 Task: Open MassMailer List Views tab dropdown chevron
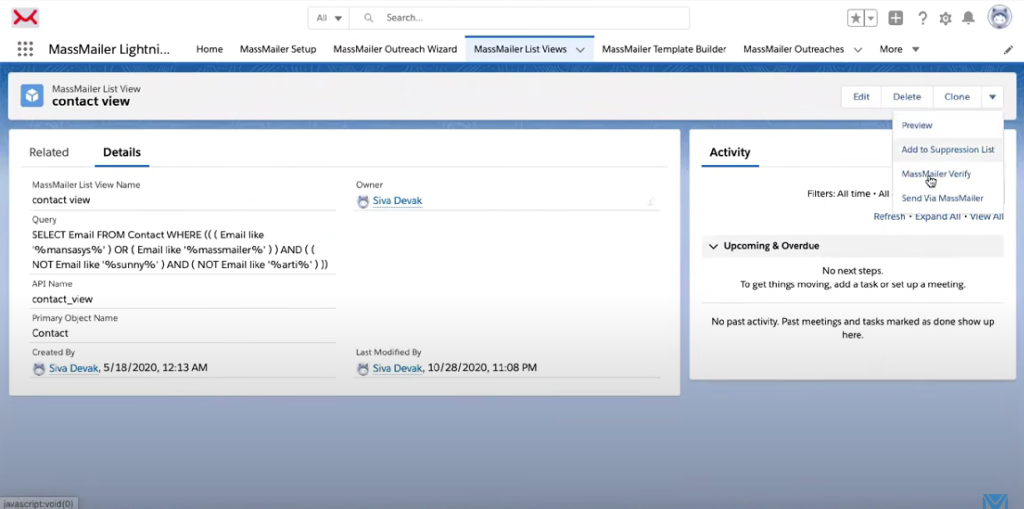pyautogui.click(x=580, y=49)
